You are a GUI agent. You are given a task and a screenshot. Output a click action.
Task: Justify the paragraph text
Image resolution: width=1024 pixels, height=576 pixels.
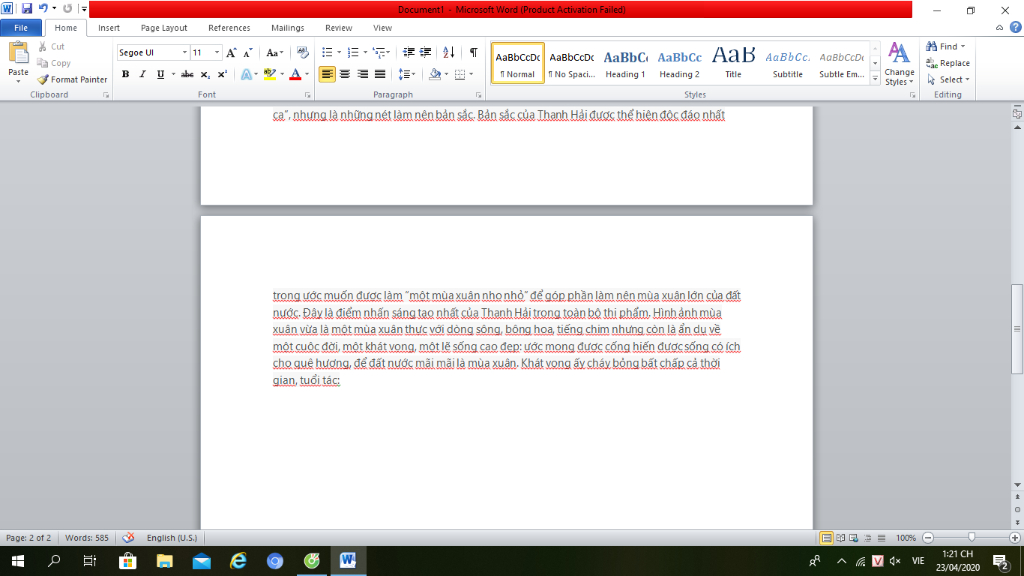tap(379, 74)
